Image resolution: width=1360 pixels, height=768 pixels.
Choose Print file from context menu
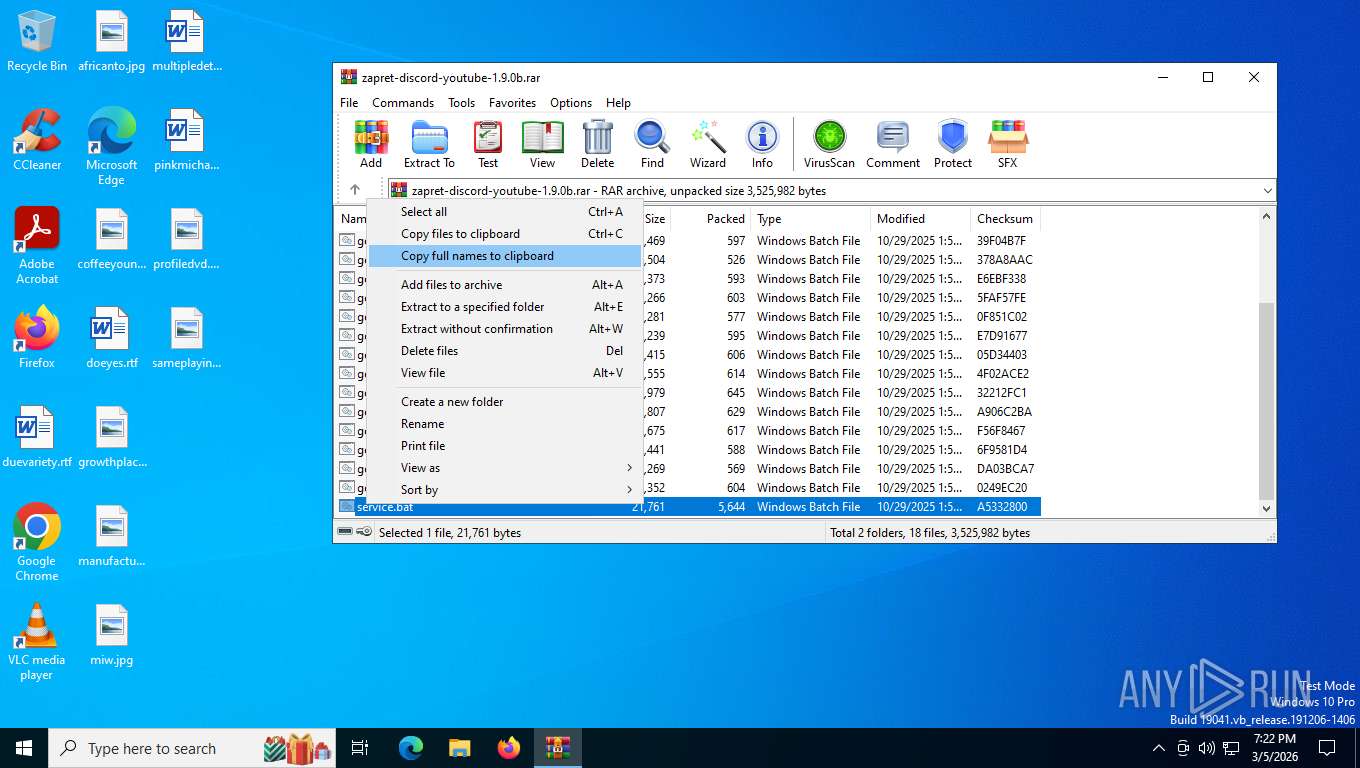(505, 446)
